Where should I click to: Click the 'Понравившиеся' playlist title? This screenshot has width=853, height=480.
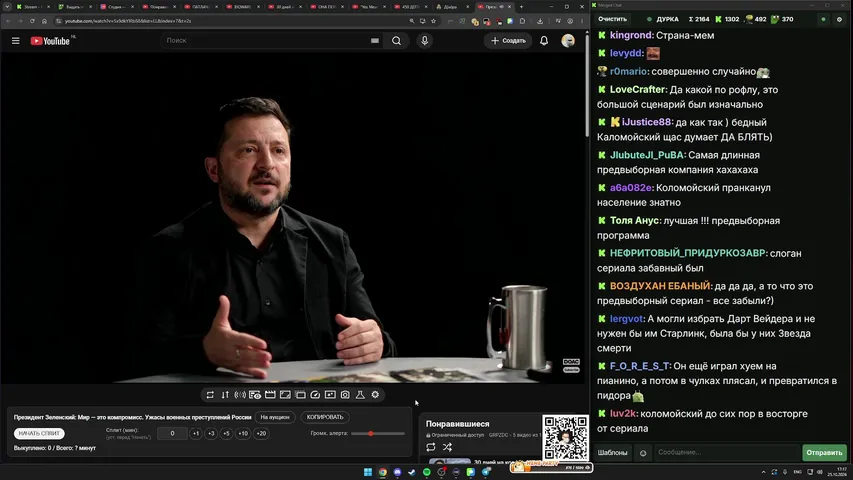click(x=458, y=423)
